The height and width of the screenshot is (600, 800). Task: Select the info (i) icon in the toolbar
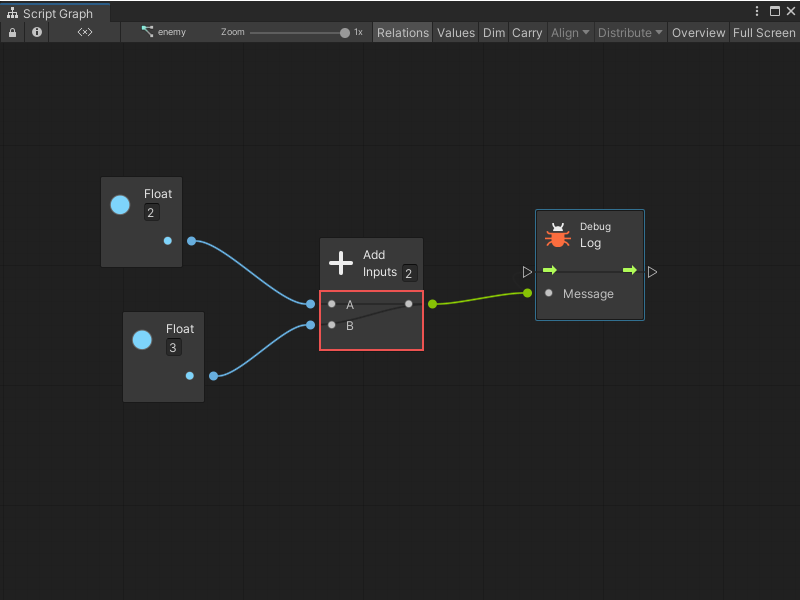point(36,32)
